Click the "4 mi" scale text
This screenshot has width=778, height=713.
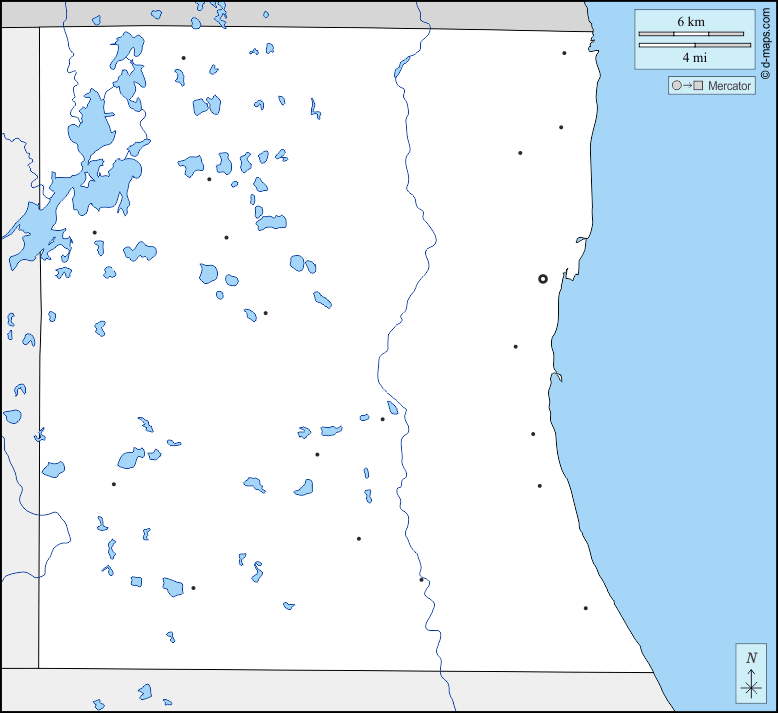[x=694, y=58]
